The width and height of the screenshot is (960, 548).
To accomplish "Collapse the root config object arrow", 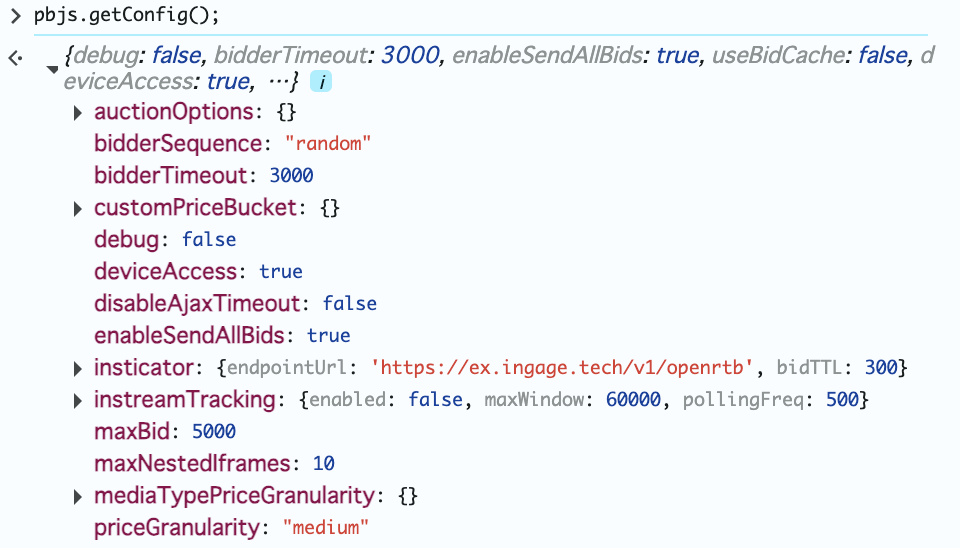I will tap(53, 69).
